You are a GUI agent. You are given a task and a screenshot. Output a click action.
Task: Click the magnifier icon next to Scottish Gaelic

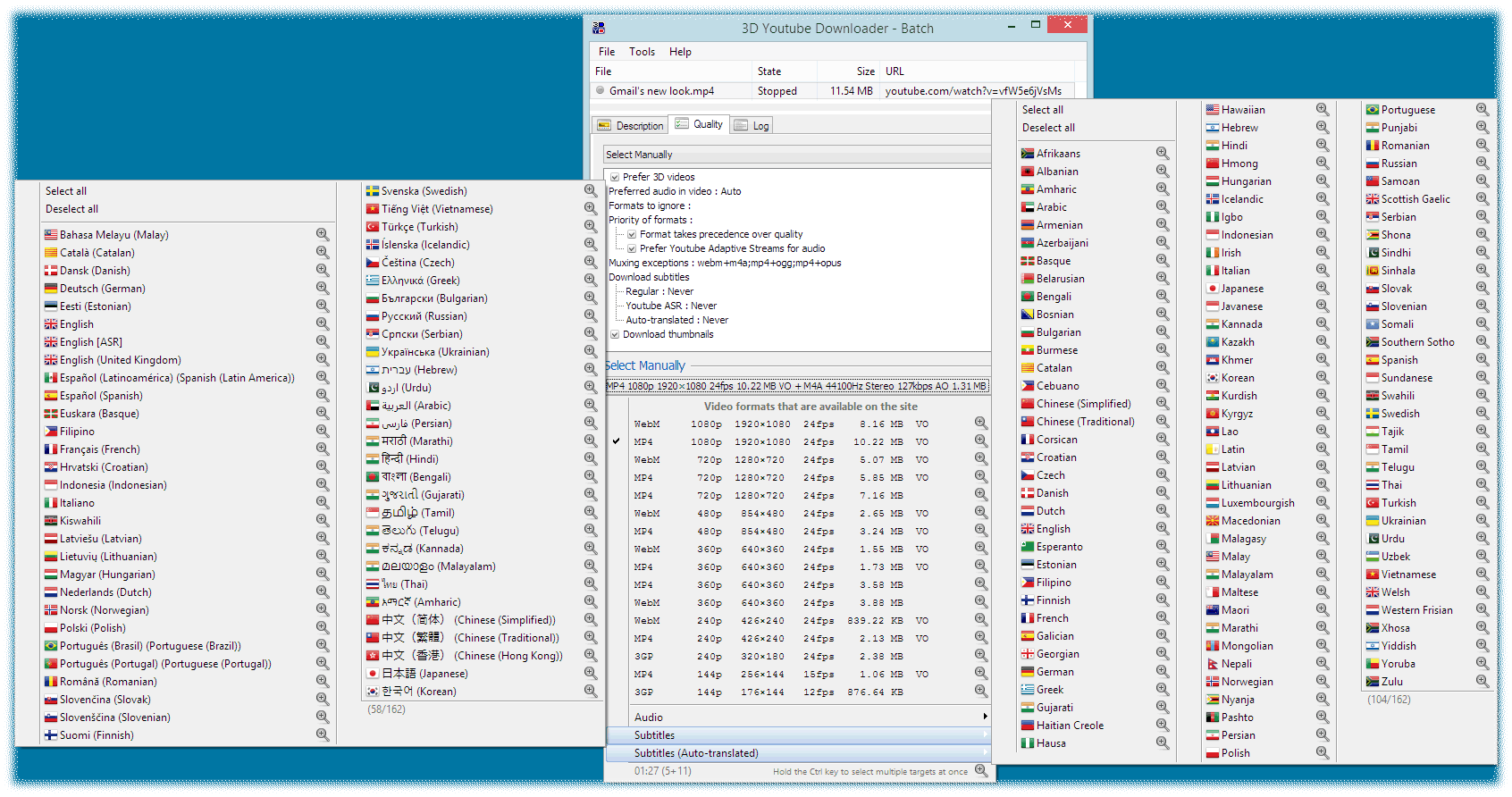click(1482, 199)
